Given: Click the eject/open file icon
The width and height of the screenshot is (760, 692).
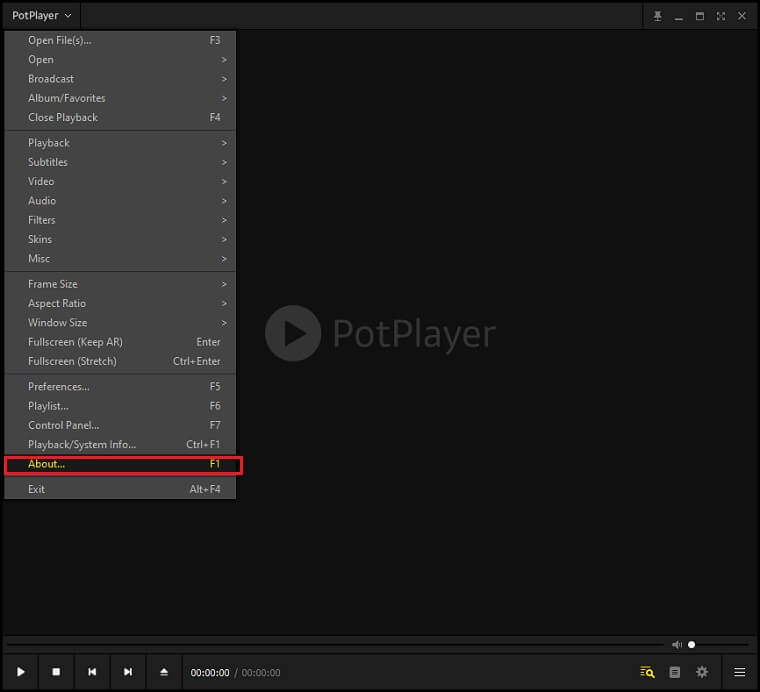Looking at the screenshot, I should point(164,672).
